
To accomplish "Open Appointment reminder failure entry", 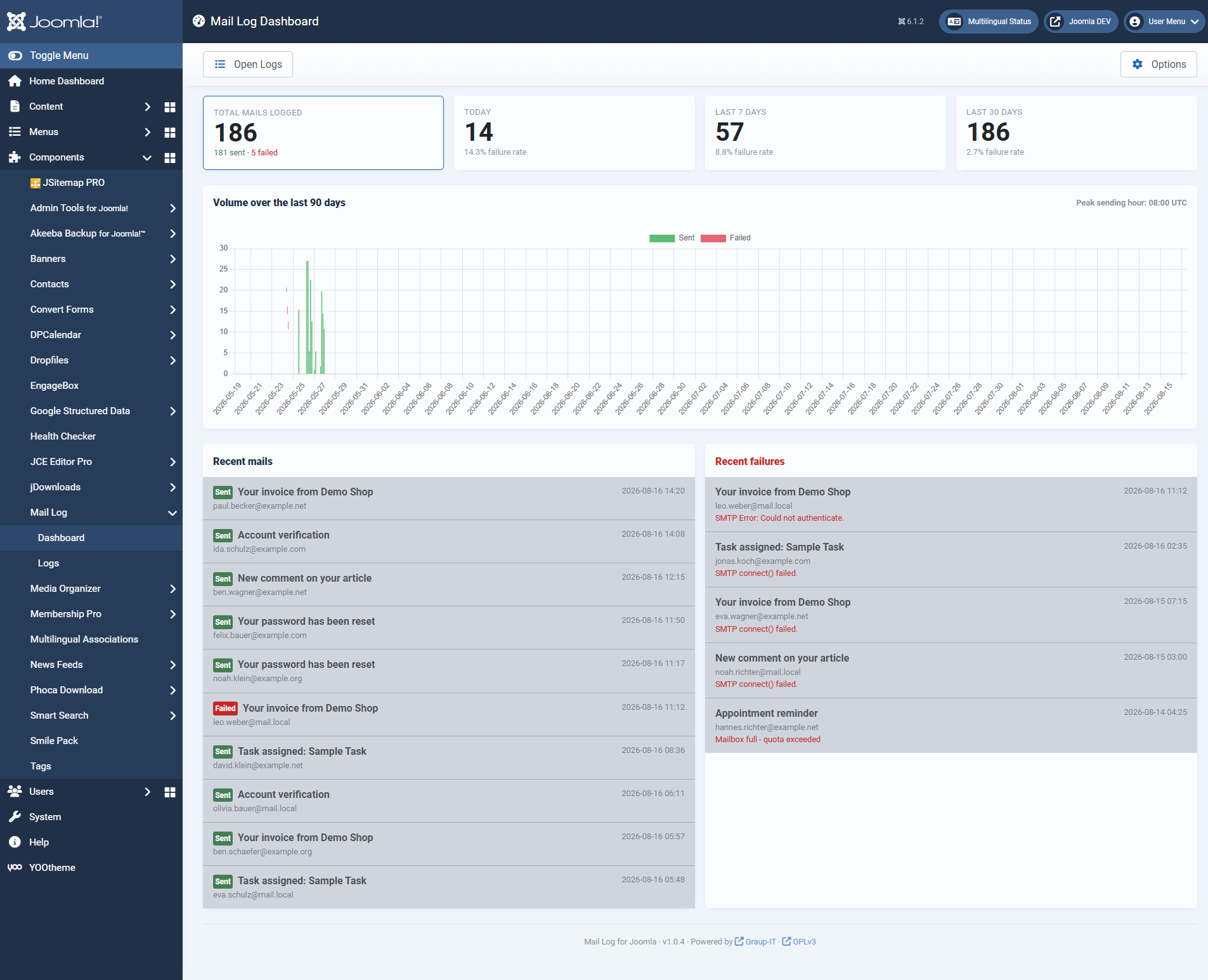I will 951,726.
